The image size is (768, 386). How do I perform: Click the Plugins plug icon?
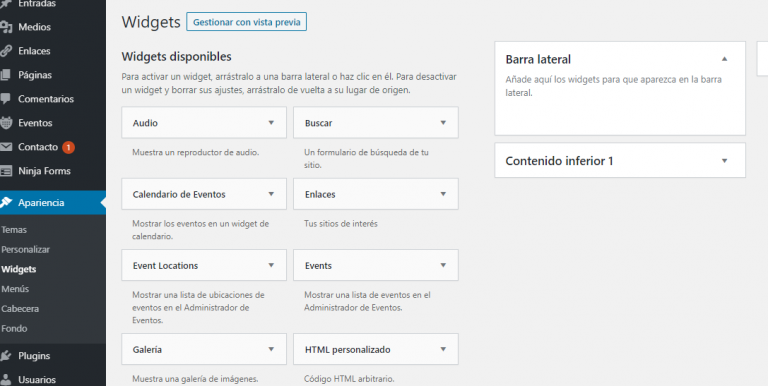coord(5,356)
